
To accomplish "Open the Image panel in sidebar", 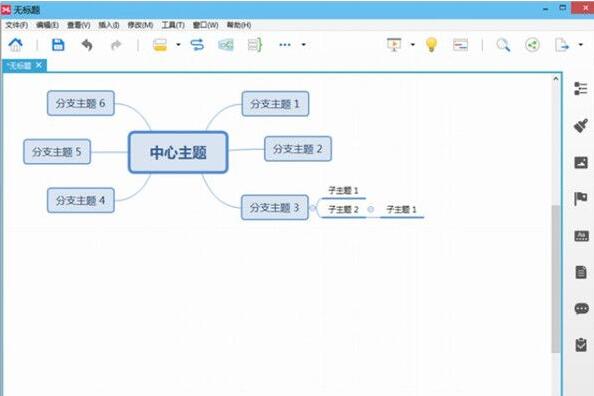I will click(x=581, y=162).
